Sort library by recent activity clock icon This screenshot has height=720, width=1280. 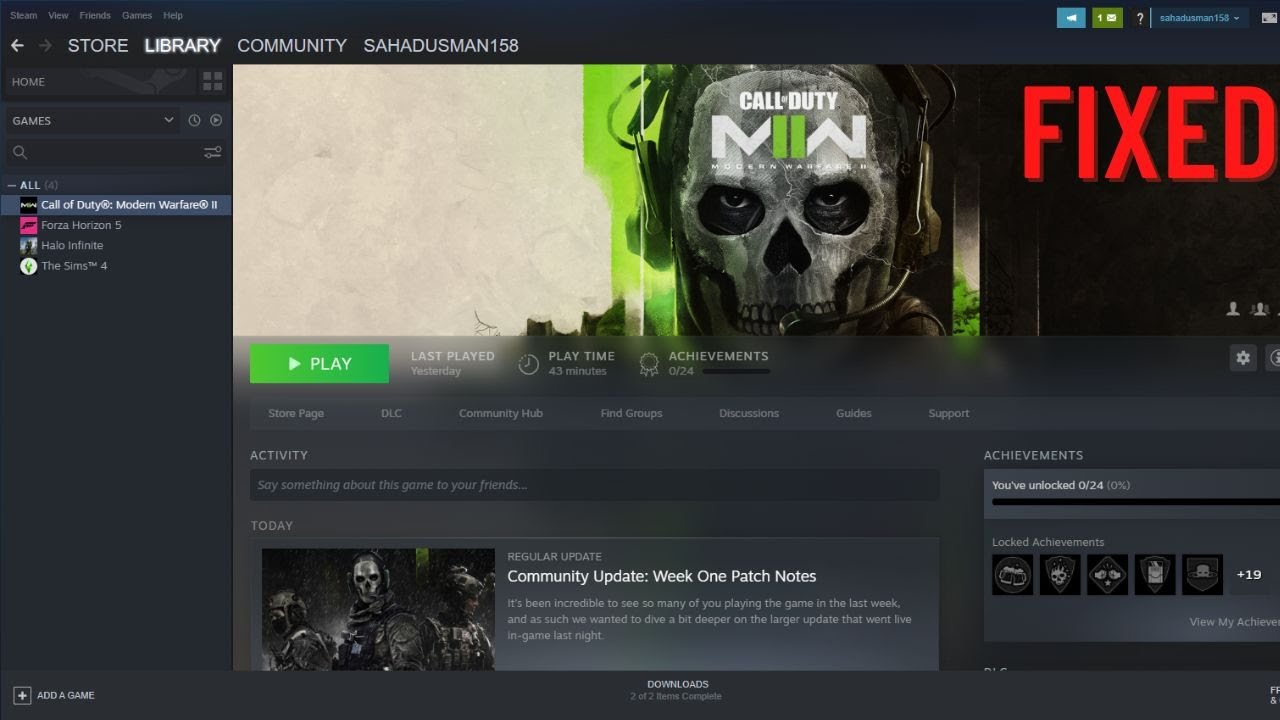point(194,120)
